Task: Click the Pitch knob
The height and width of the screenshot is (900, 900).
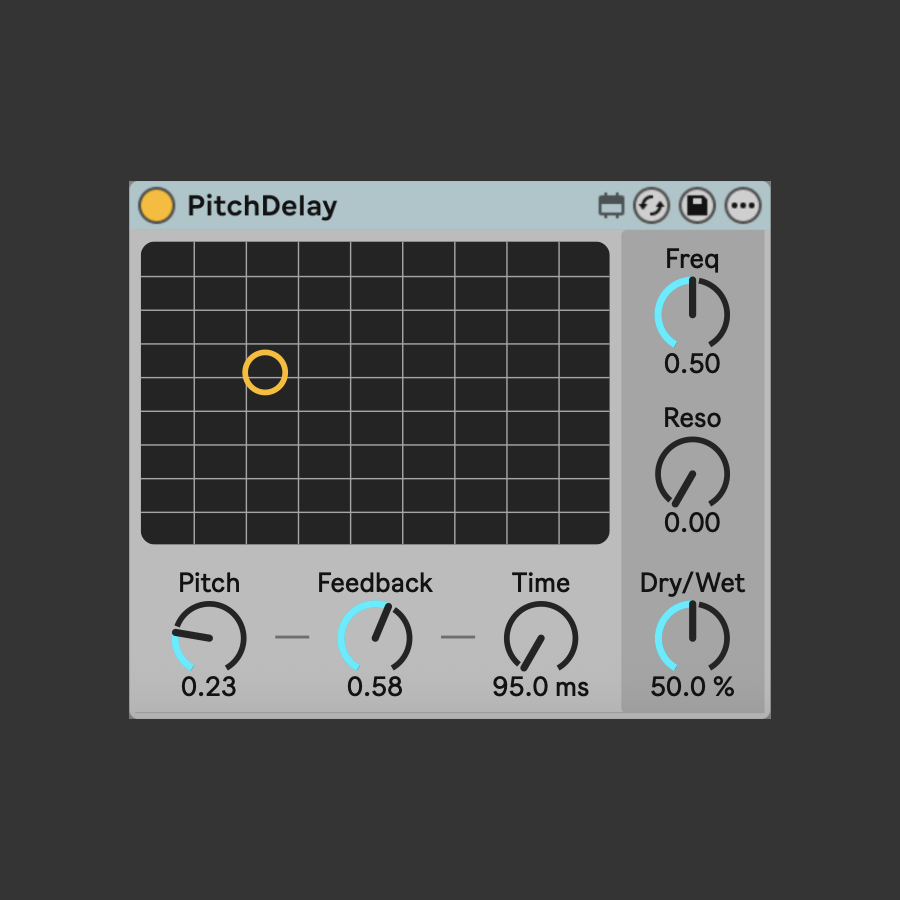Action: (x=209, y=637)
